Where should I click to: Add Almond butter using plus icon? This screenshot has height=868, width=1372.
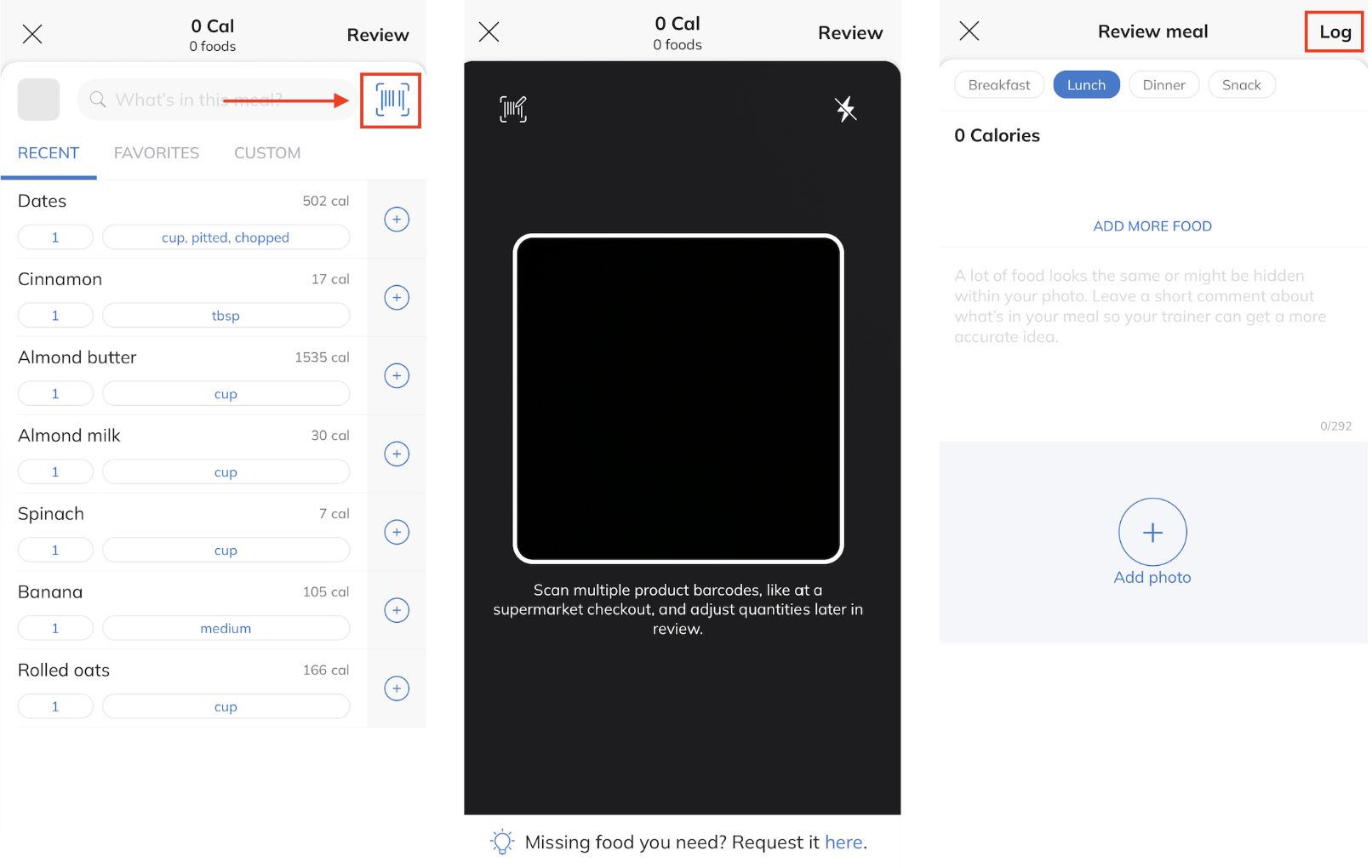click(x=397, y=376)
